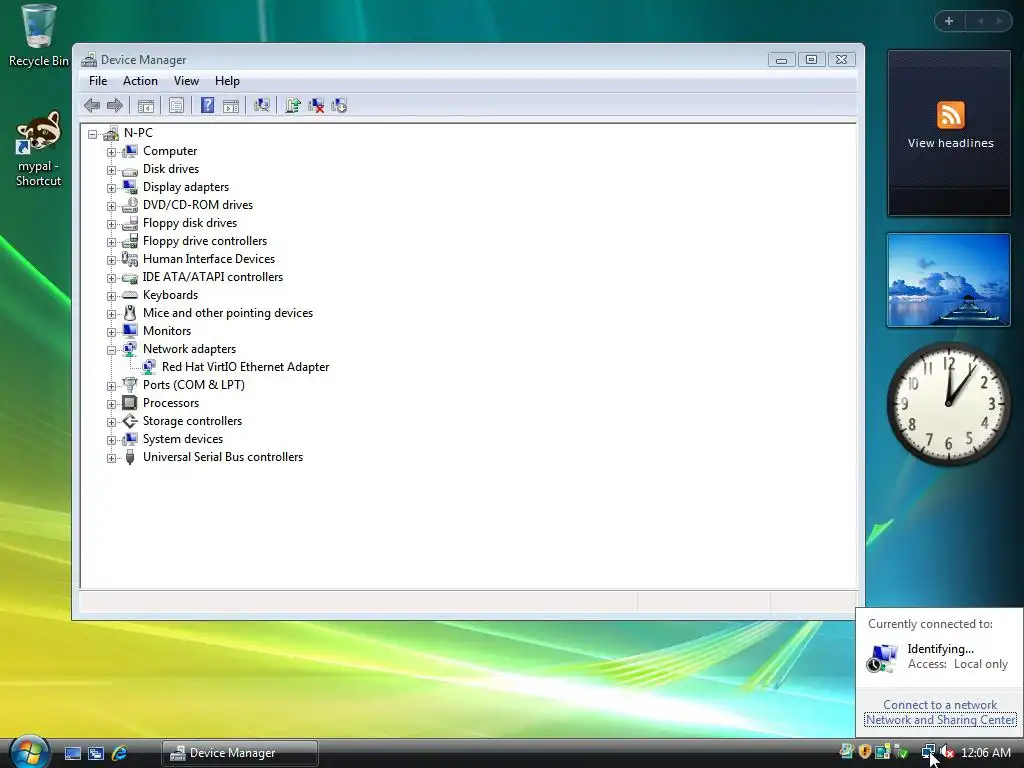Select System devices entry

click(182, 439)
